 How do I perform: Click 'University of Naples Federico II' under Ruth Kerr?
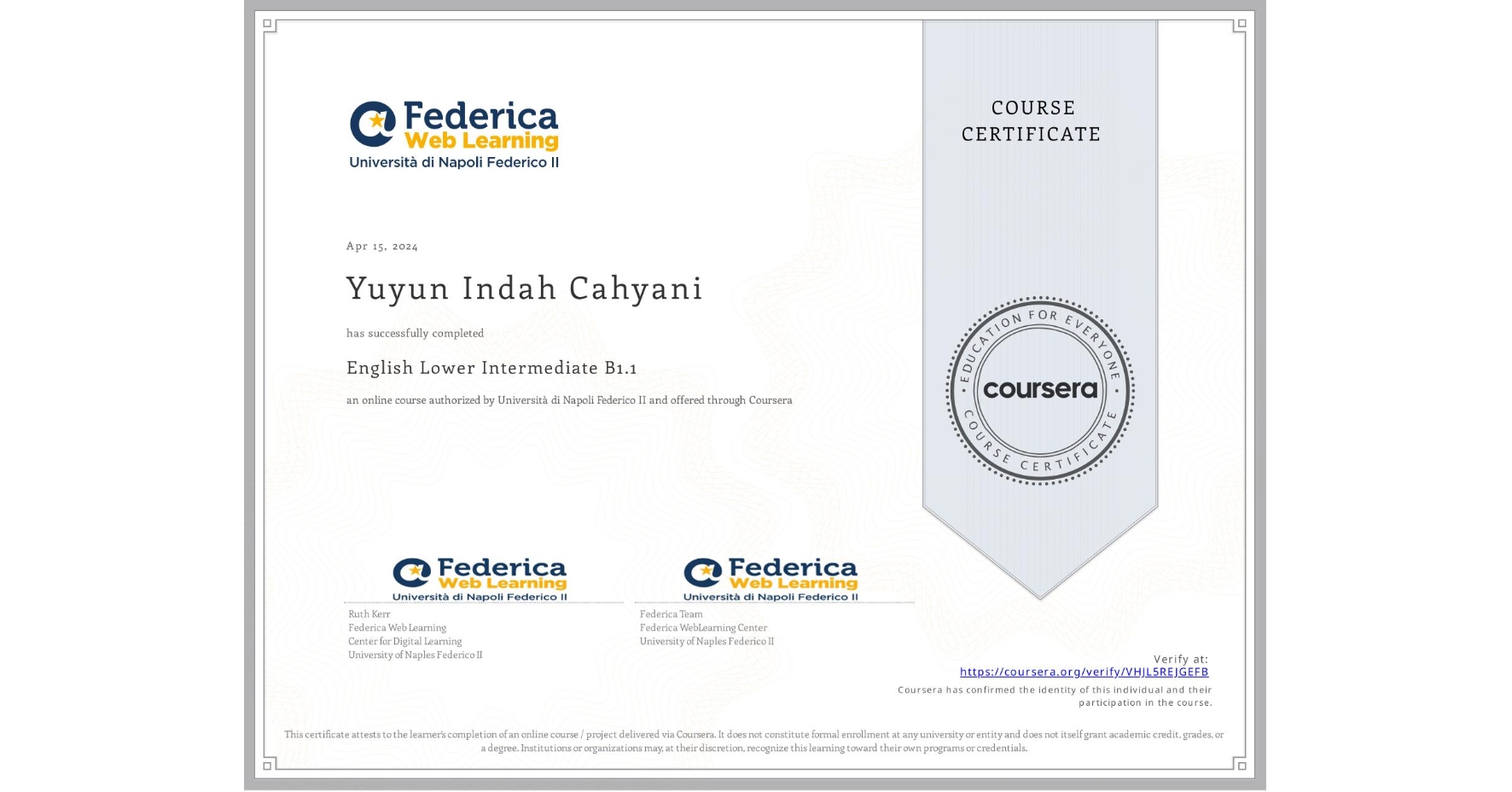[415, 655]
